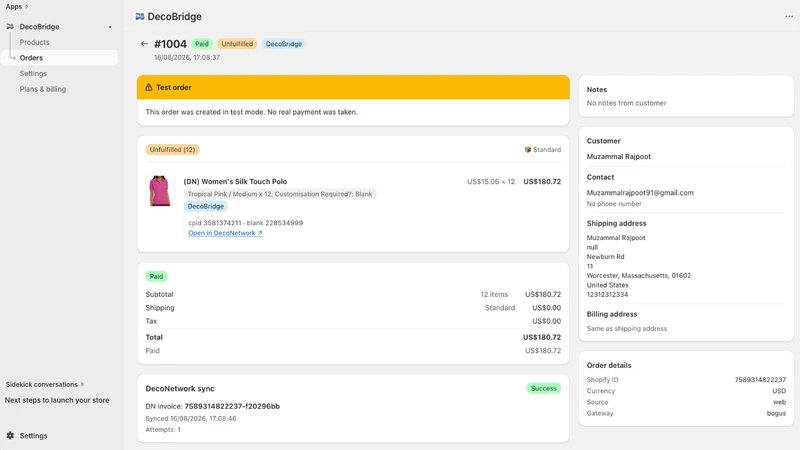This screenshot has width=800, height=450.
Task: Click Same as shipping address text
Action: (x=627, y=329)
